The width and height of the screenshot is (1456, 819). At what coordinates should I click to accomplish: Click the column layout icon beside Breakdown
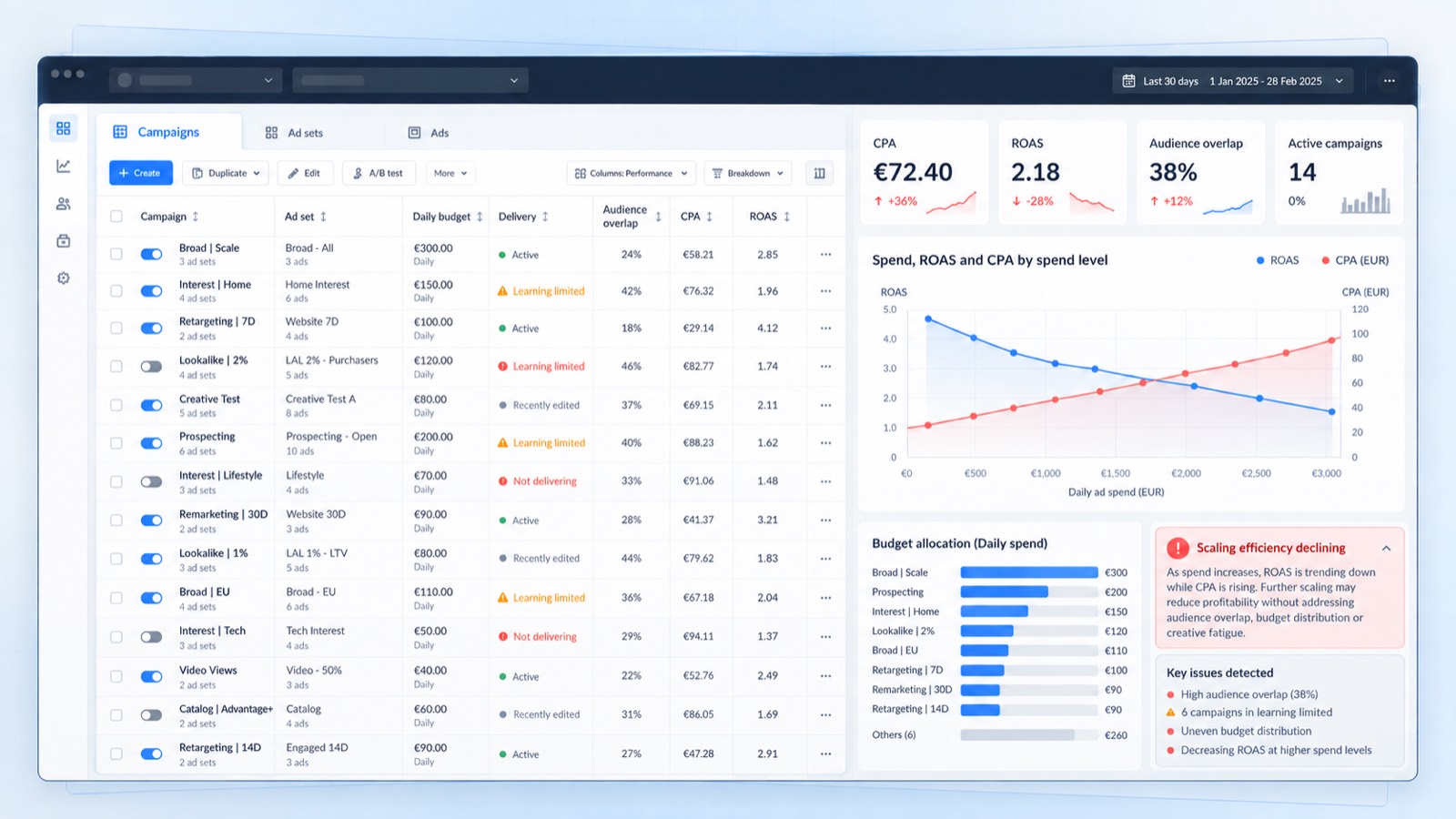[x=819, y=173]
